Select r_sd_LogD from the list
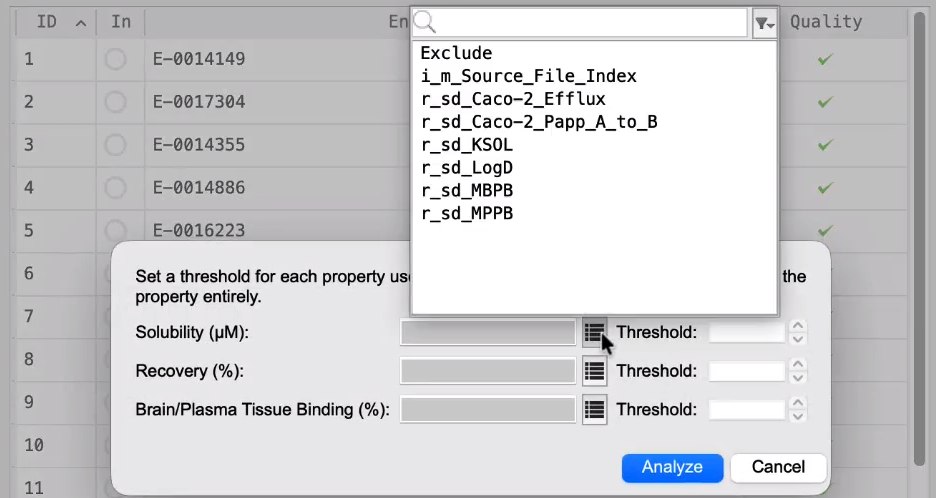The height and width of the screenshot is (498, 936). [x=467, y=168]
